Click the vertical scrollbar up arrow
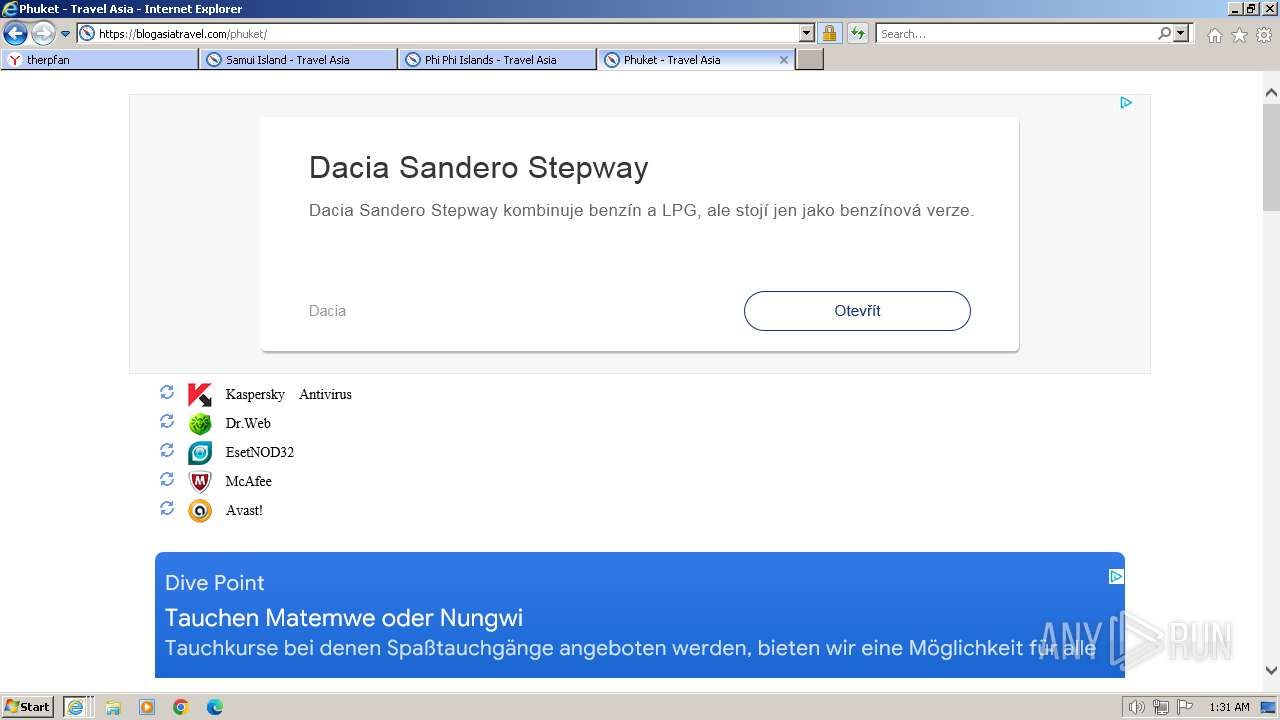This screenshot has height=720, width=1280. pos(1271,93)
